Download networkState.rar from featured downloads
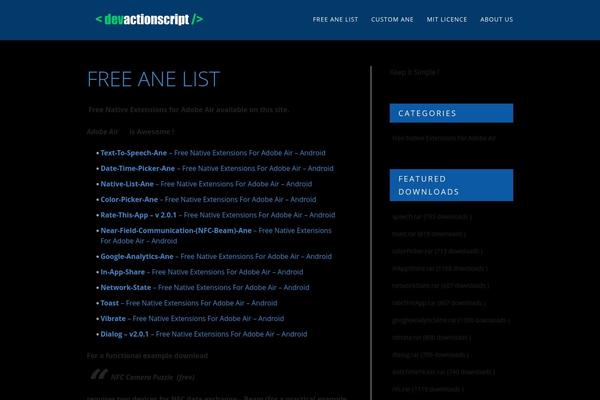This screenshot has width=600, height=400. pyautogui.click(x=440, y=286)
